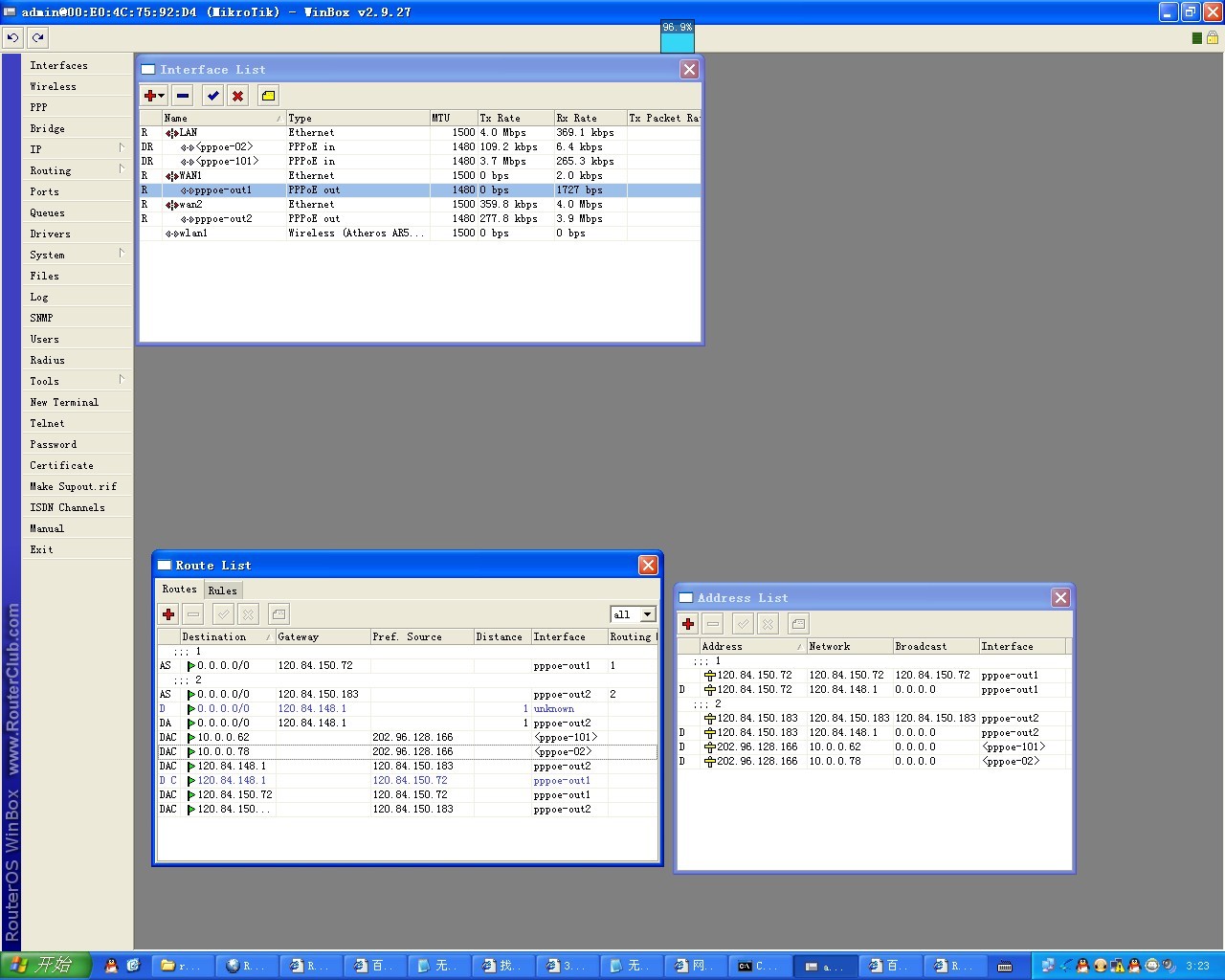
Task: Click the Network column header in Address List
Action: click(849, 646)
